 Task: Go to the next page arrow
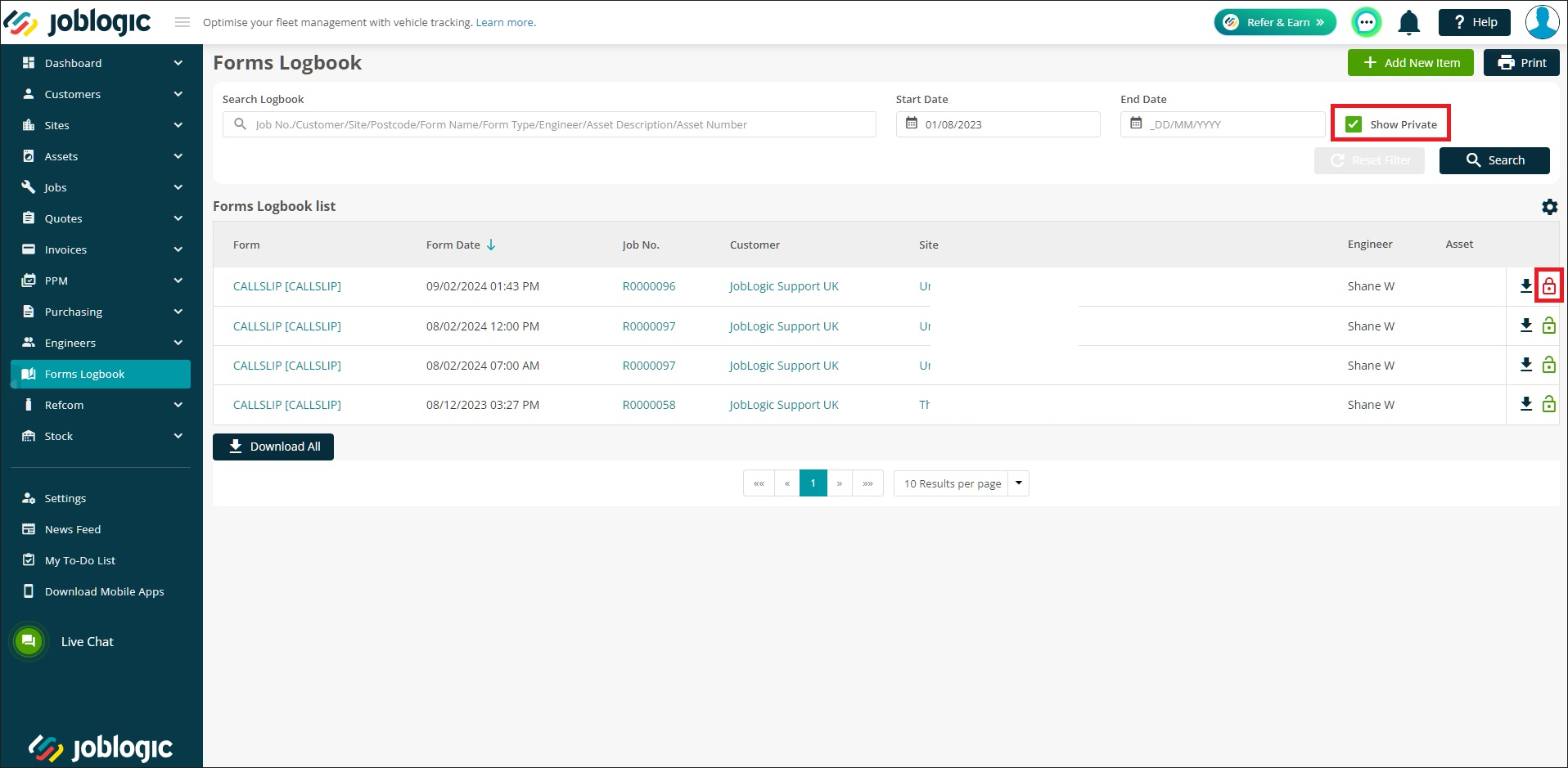[840, 483]
